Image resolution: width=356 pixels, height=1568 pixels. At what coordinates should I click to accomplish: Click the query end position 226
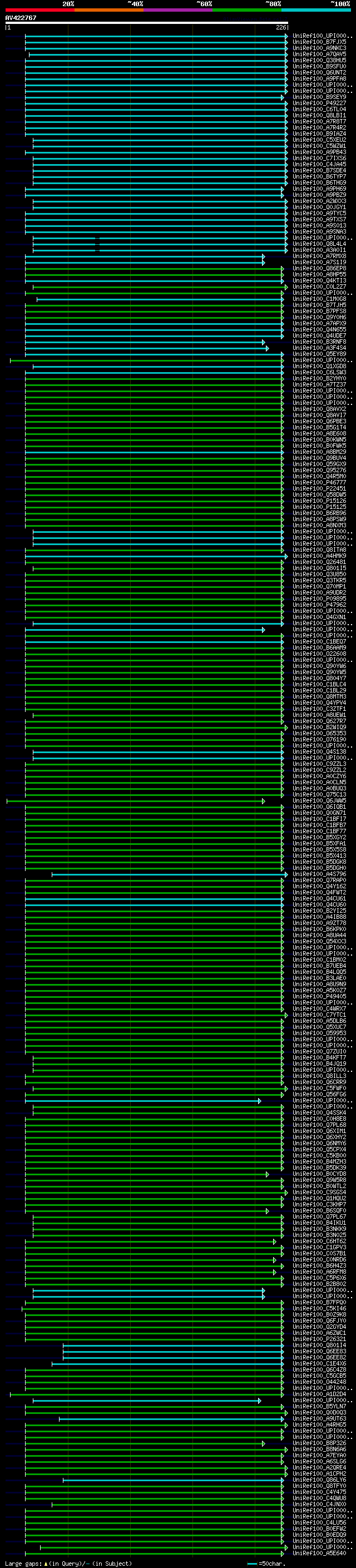280,27
